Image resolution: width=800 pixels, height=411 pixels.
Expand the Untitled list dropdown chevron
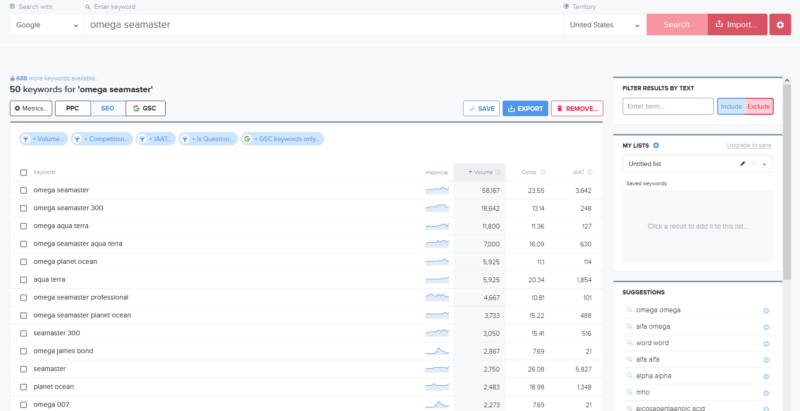(764, 163)
